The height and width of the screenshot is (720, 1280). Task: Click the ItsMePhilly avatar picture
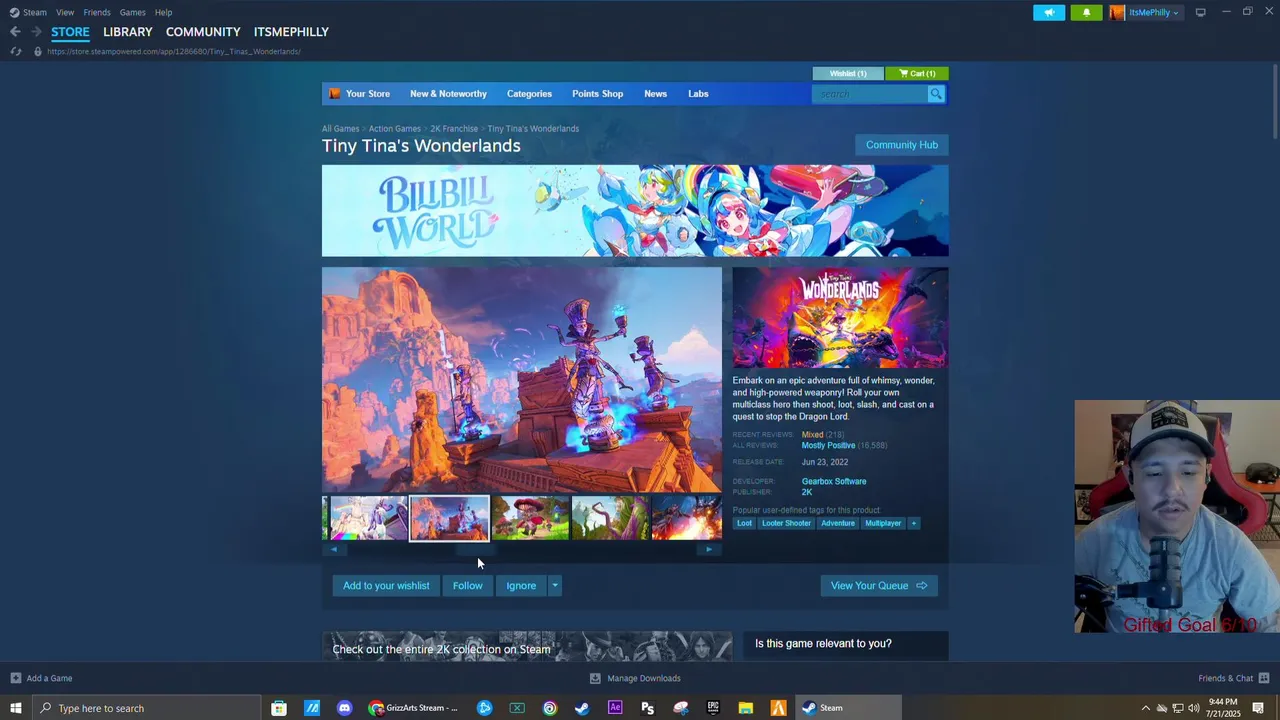[x=1117, y=12]
